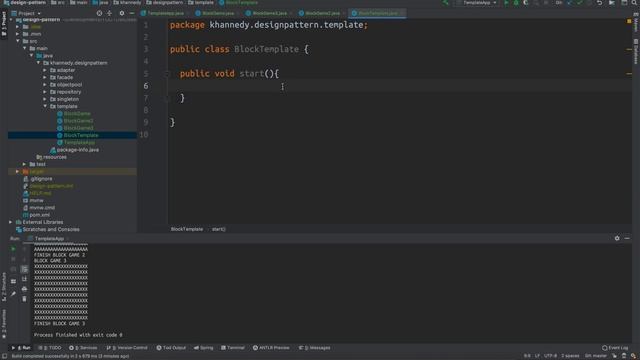Toggle soft-wrap icon in Run console
This screenshot has width=640, height=360.
(24, 269)
